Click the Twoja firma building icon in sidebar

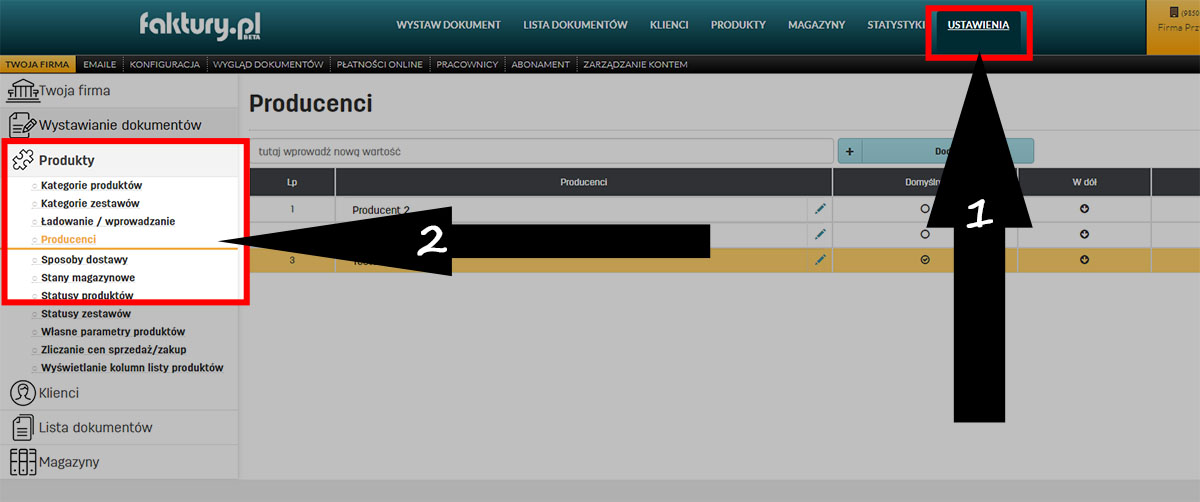(22, 90)
